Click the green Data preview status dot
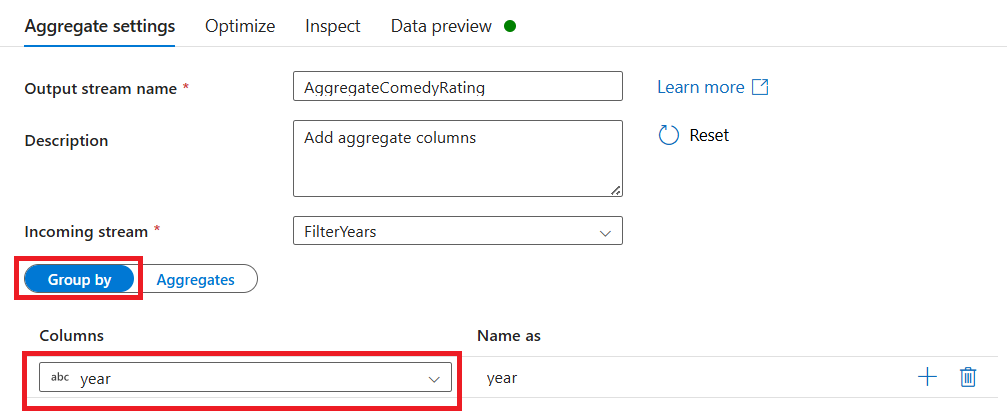1007x417 pixels. (x=510, y=26)
